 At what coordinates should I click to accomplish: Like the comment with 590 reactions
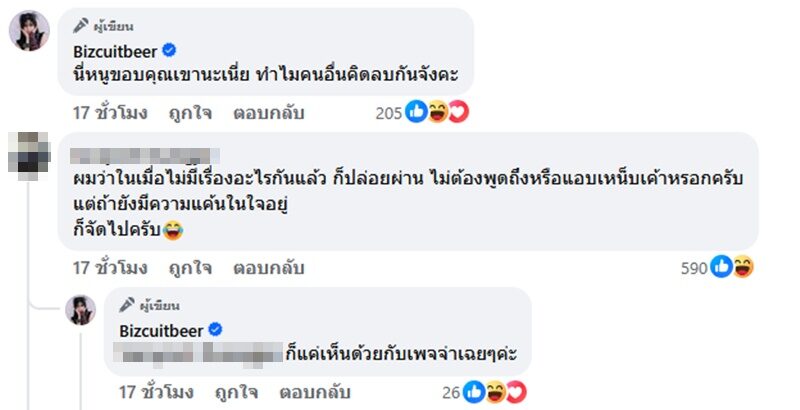(189, 267)
